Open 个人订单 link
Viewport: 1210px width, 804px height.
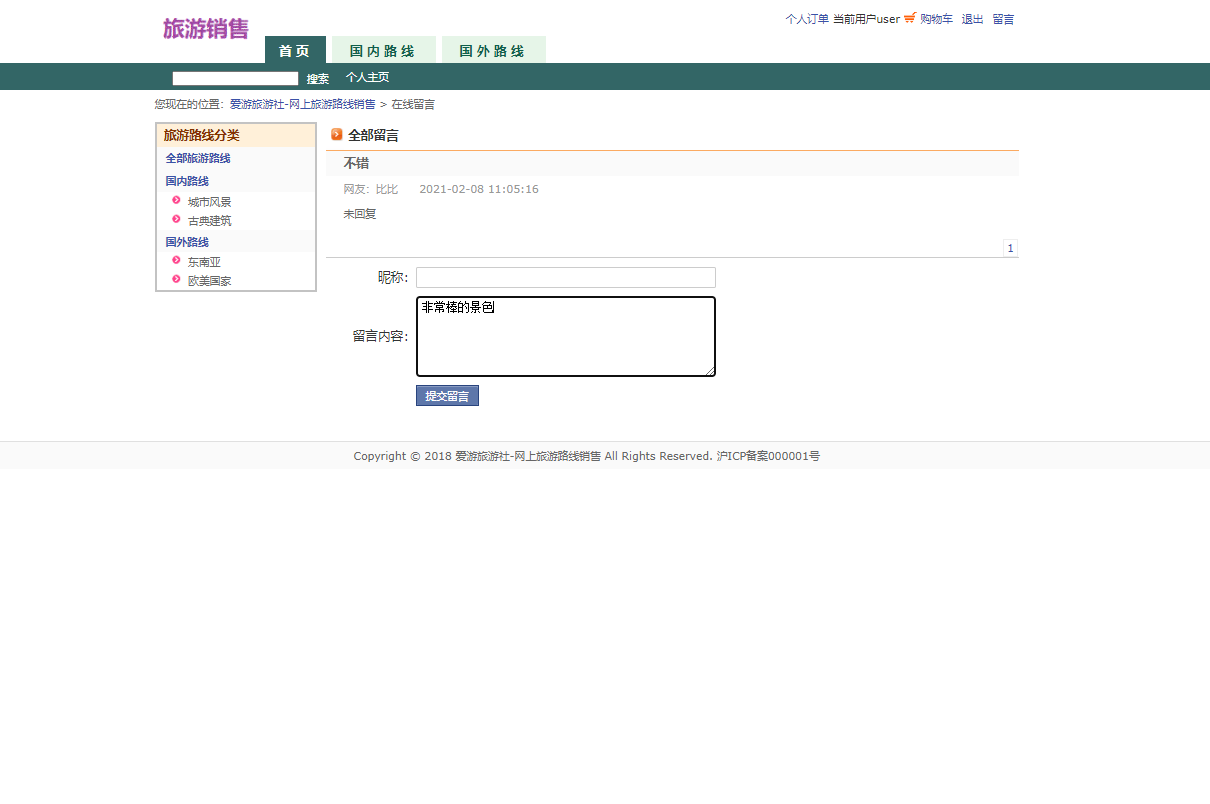(807, 19)
